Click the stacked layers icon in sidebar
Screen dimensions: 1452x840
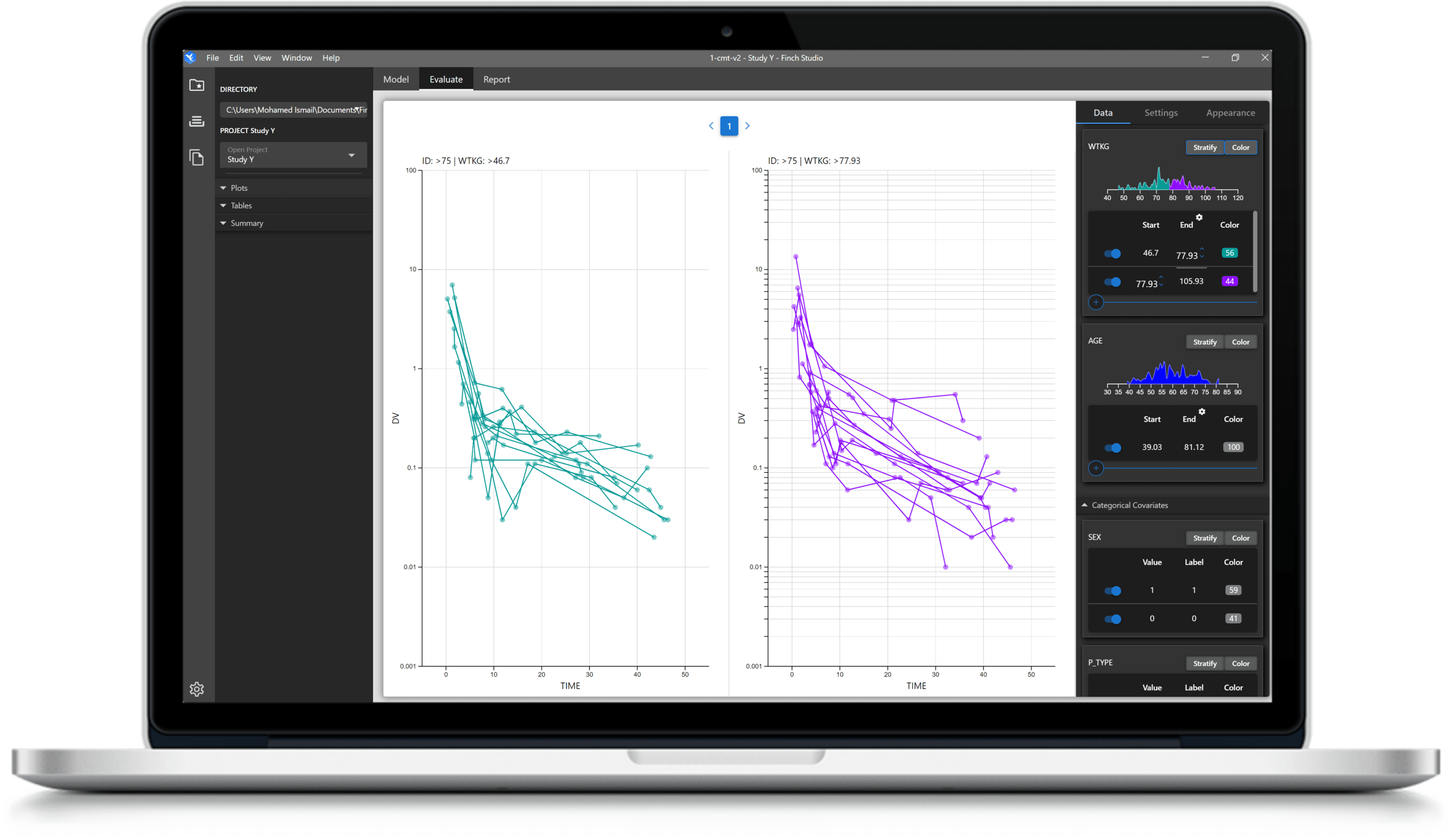tap(197, 121)
